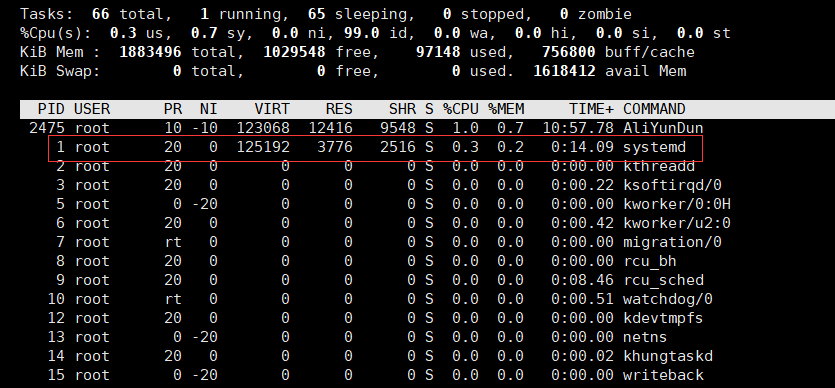Click the NI column header
The image size is (835, 388).
[x=209, y=109]
